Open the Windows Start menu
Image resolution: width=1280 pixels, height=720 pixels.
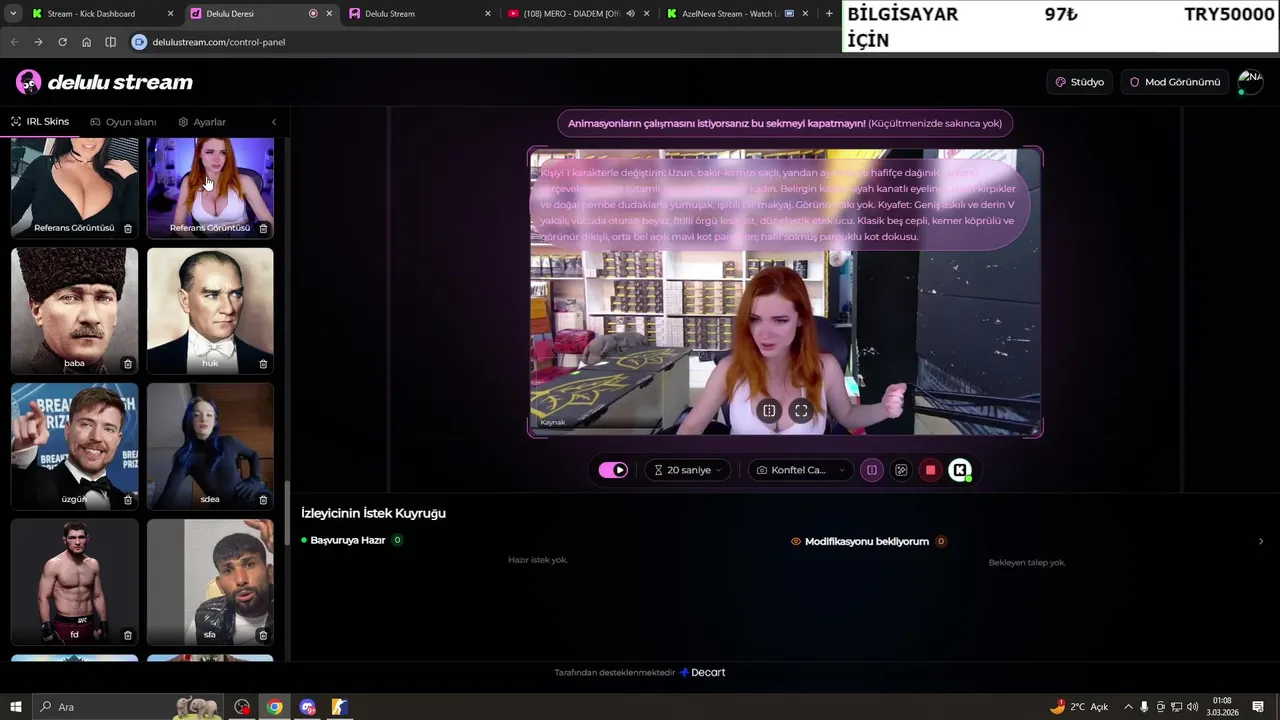[x=15, y=707]
